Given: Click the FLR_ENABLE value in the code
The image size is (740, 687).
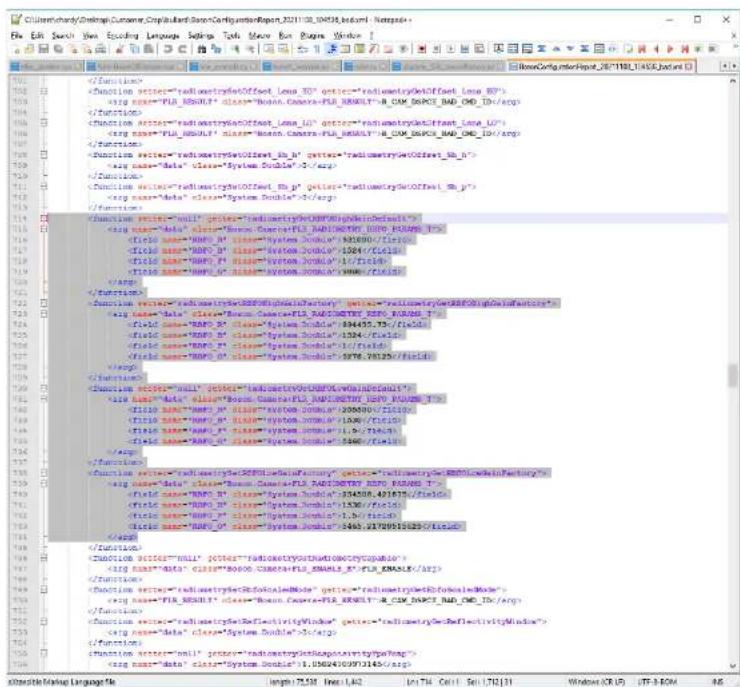Looking at the screenshot, I should (x=387, y=569).
